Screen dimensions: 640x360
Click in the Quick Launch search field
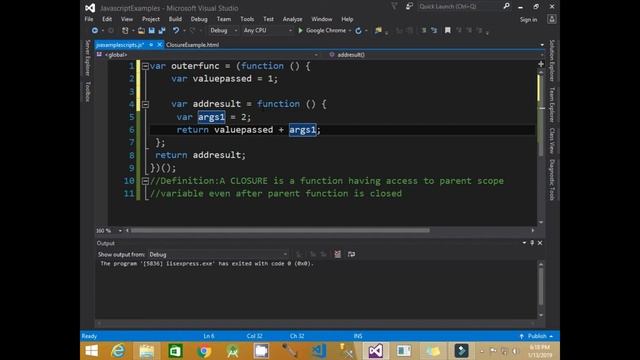pyautogui.click(x=458, y=7)
